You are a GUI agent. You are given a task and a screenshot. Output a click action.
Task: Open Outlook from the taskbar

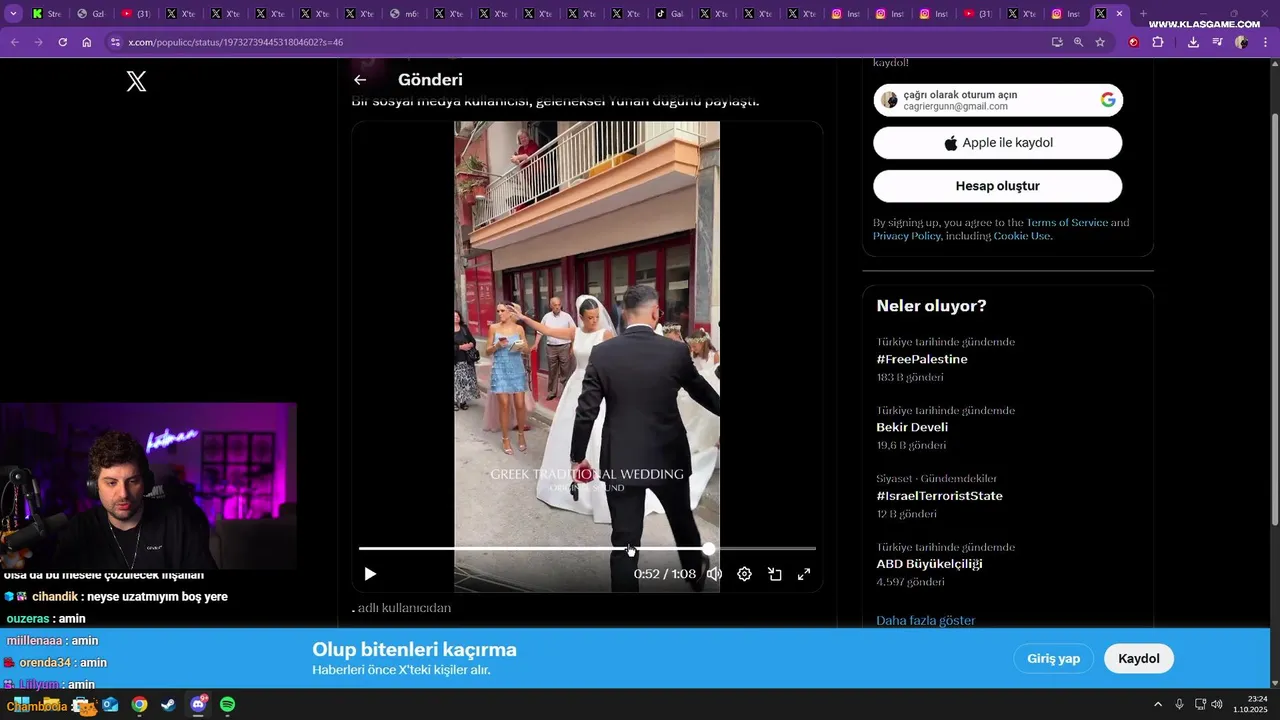(110, 704)
